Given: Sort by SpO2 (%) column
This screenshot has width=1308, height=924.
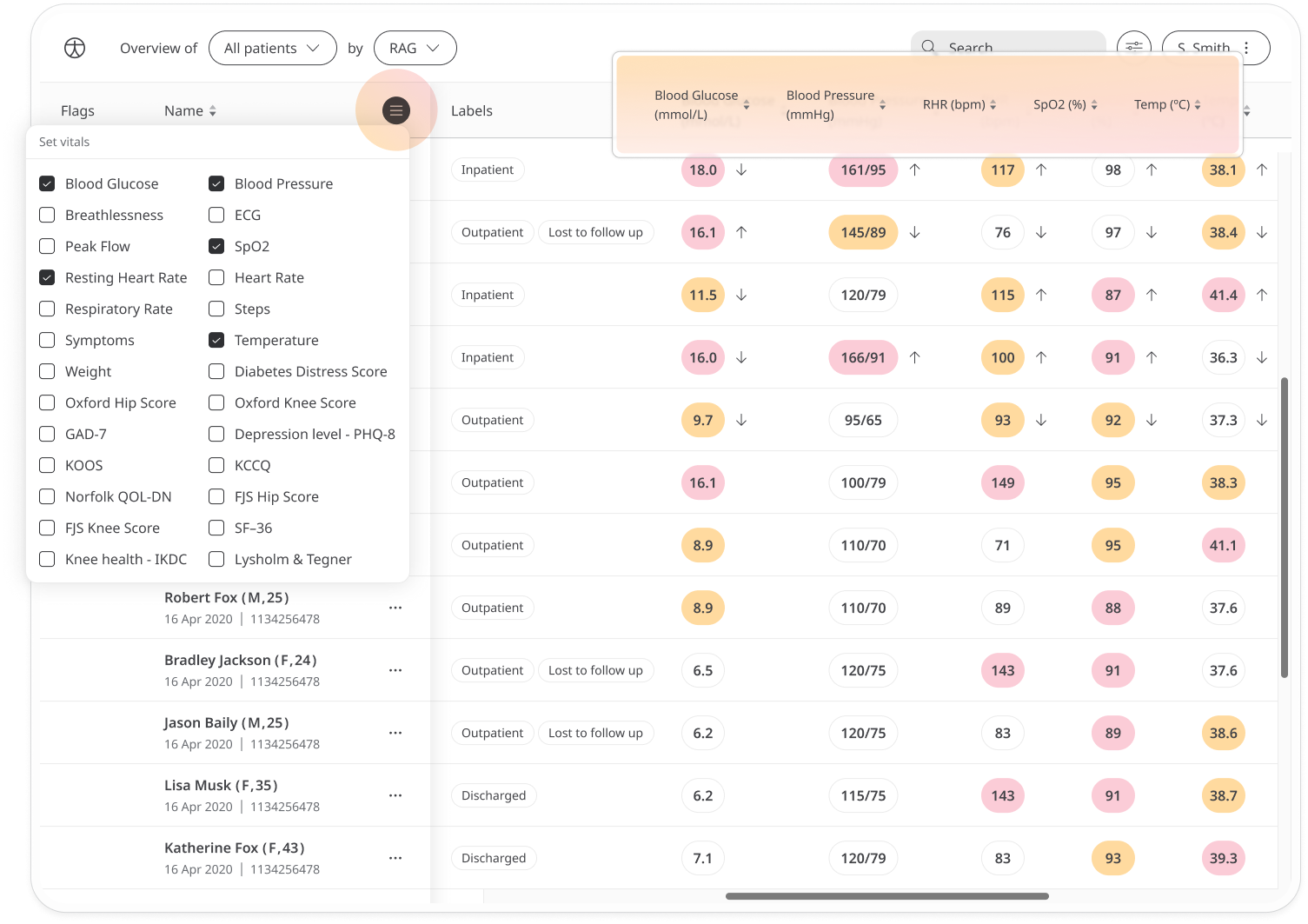Looking at the screenshot, I should click(x=1094, y=104).
